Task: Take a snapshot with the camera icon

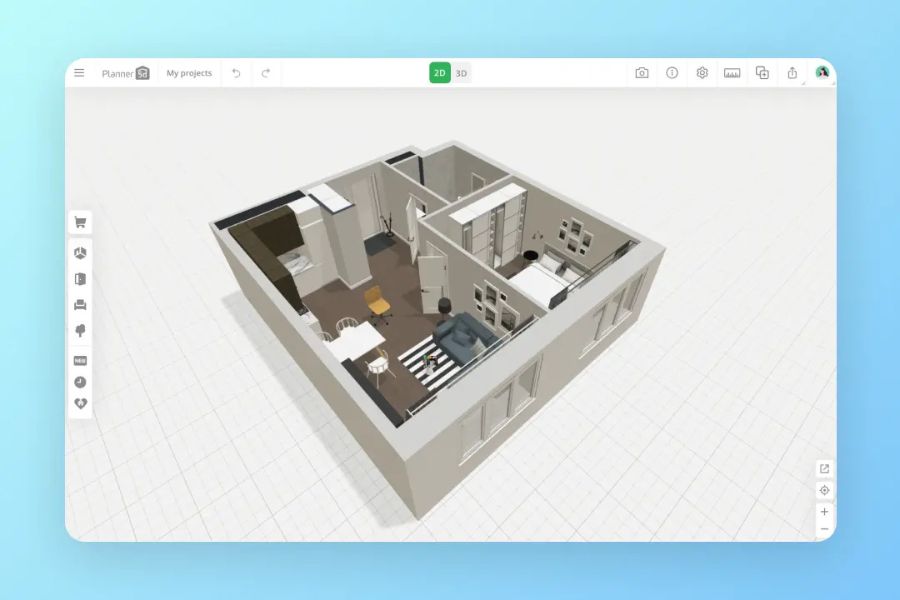Action: tap(641, 73)
